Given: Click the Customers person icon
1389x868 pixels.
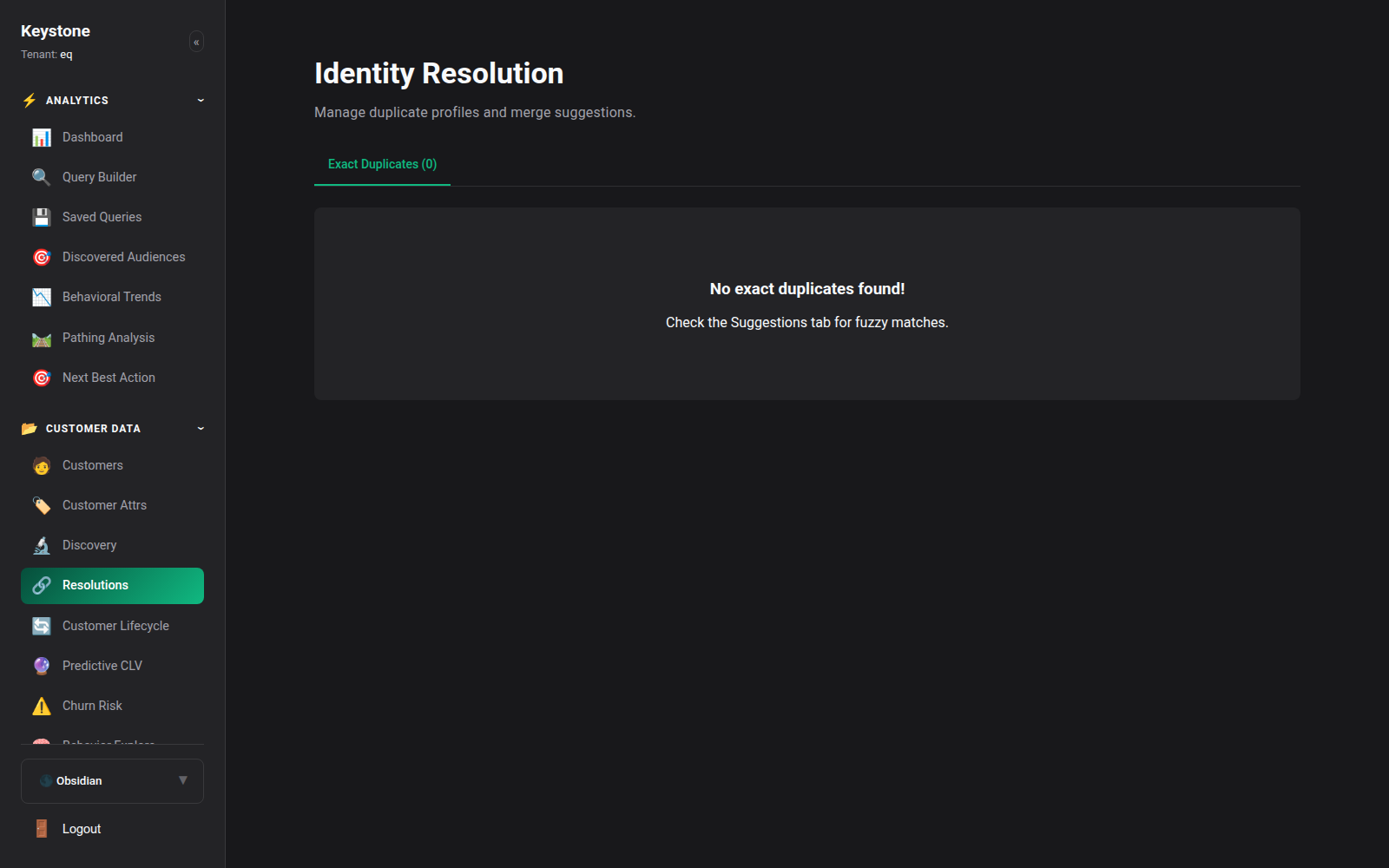Looking at the screenshot, I should 42,465.
